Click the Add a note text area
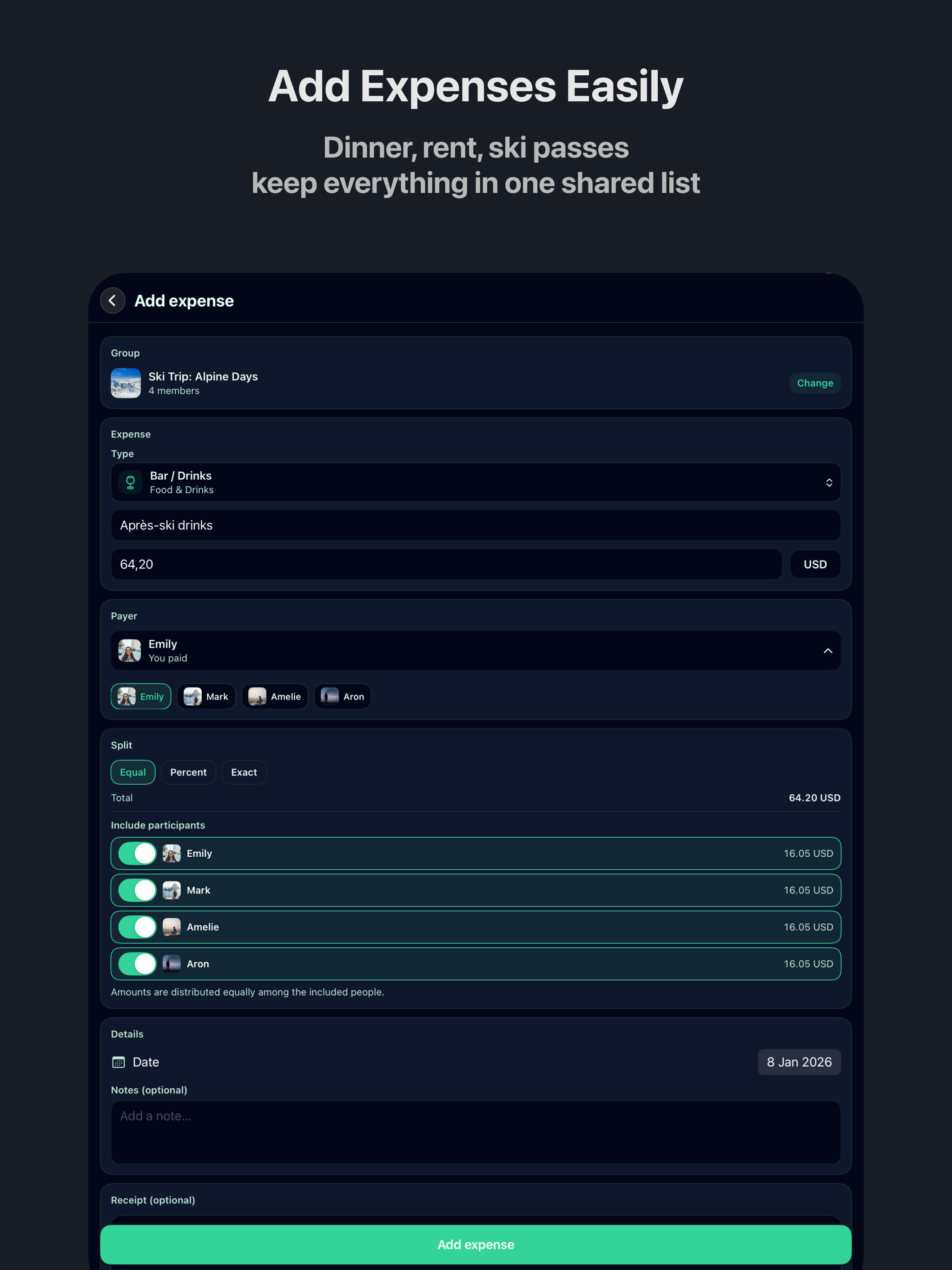Screen dimensions: 952x1270 click(476, 1132)
